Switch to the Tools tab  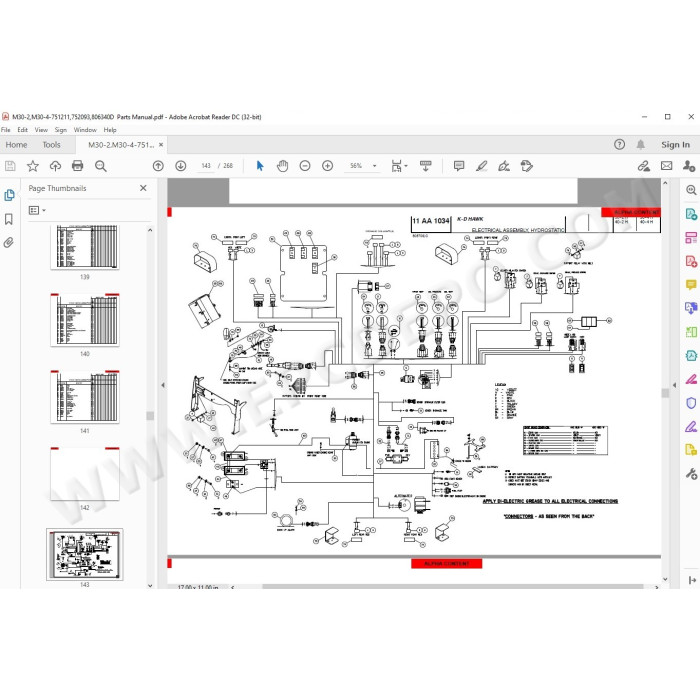point(51,145)
